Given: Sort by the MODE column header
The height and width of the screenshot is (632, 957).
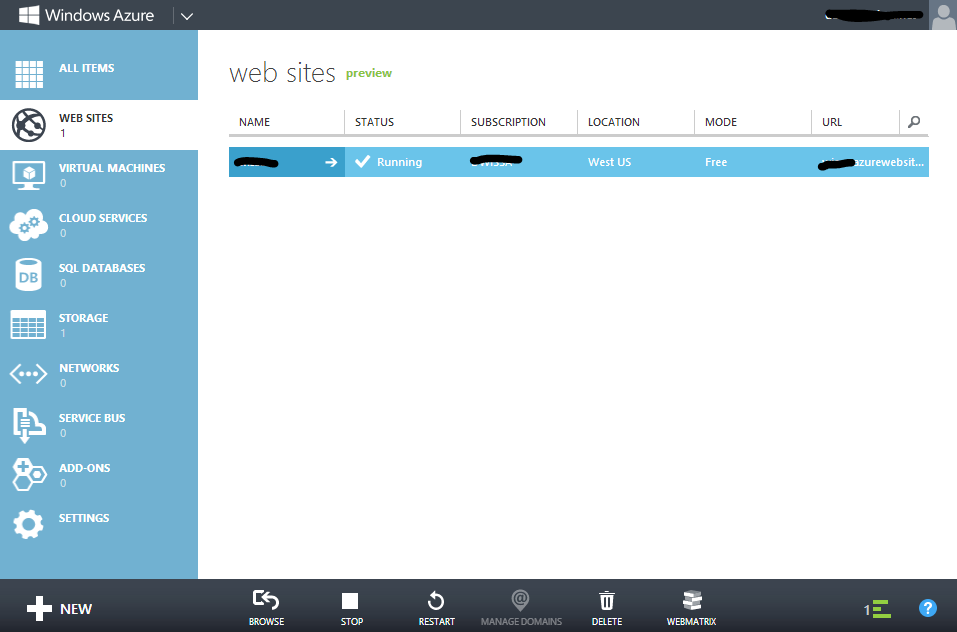Looking at the screenshot, I should [x=721, y=122].
